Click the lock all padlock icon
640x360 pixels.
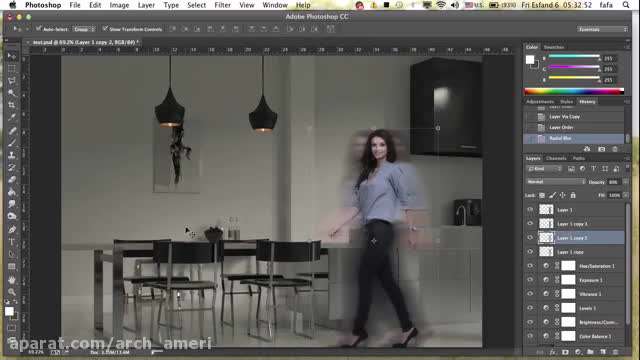pyautogui.click(x=573, y=195)
